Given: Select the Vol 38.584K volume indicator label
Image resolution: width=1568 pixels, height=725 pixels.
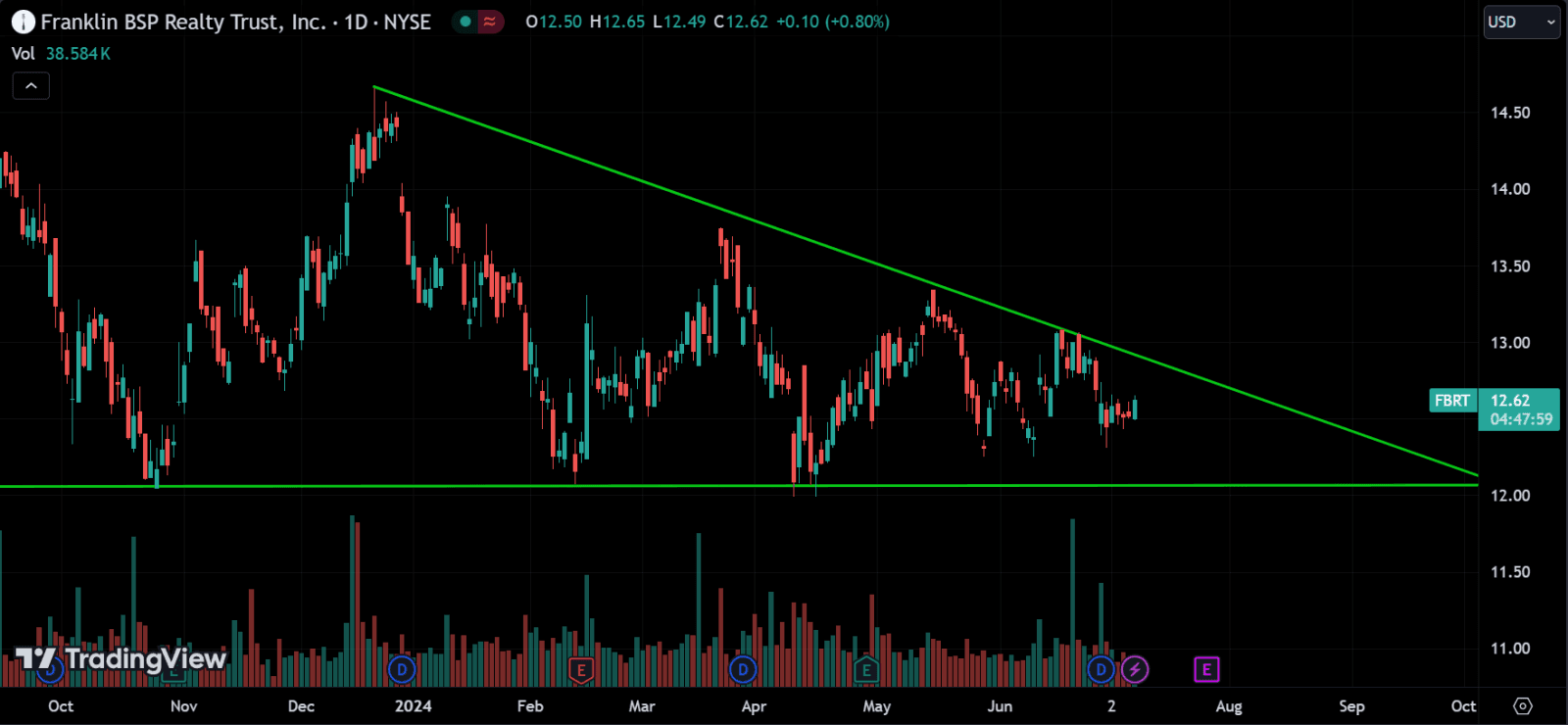Looking at the screenshot, I should 61,54.
